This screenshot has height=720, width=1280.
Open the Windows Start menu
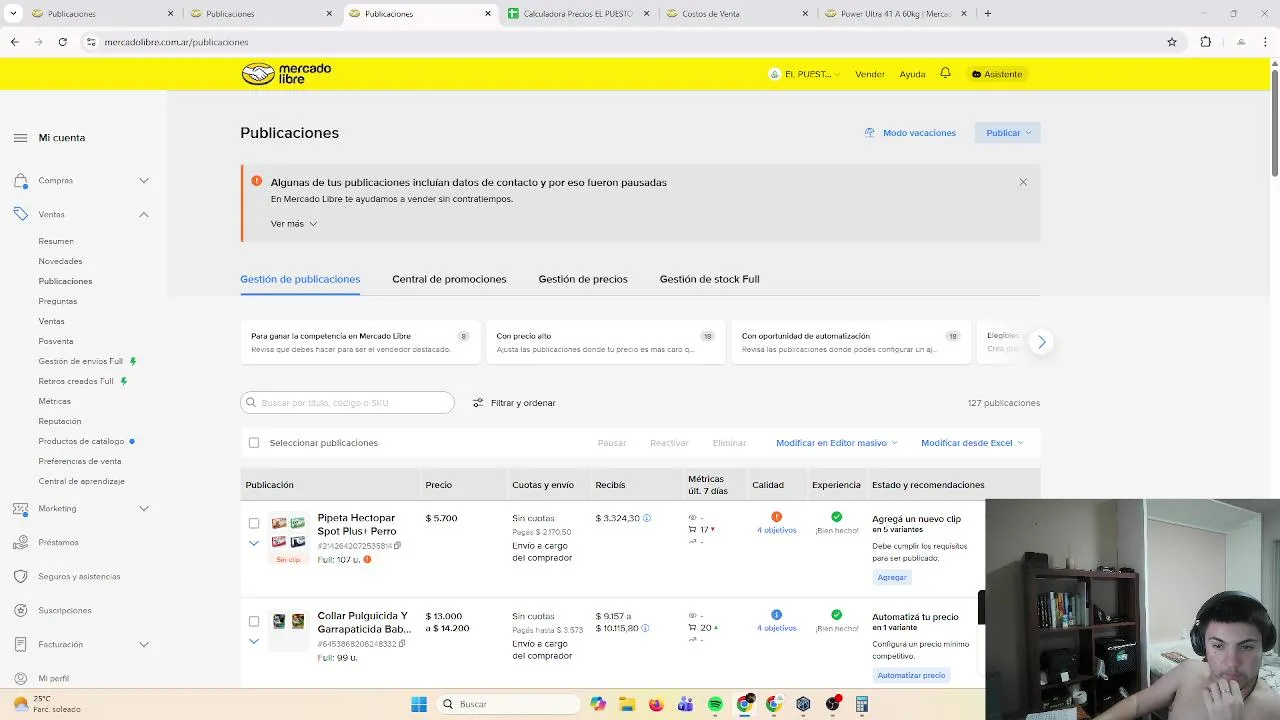pos(419,704)
